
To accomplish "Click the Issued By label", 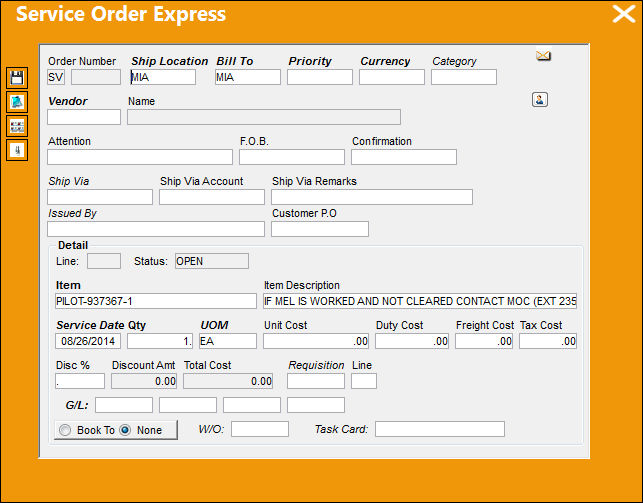I will [72, 214].
